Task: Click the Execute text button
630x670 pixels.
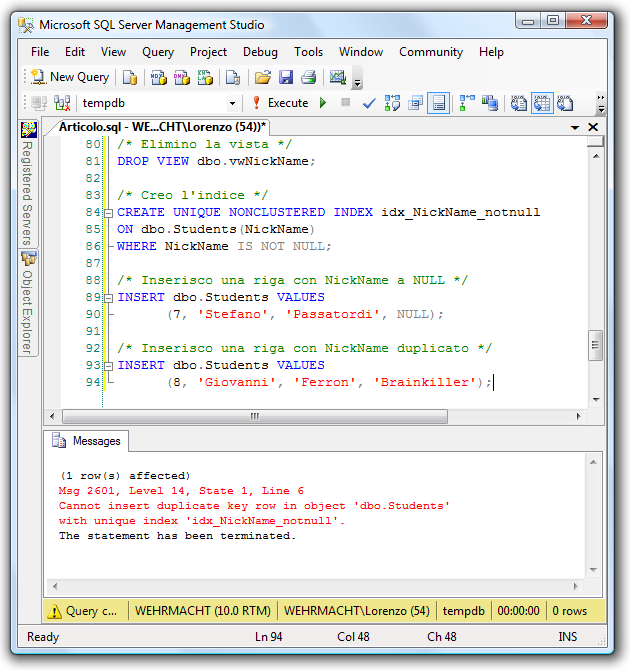Action: coord(288,103)
